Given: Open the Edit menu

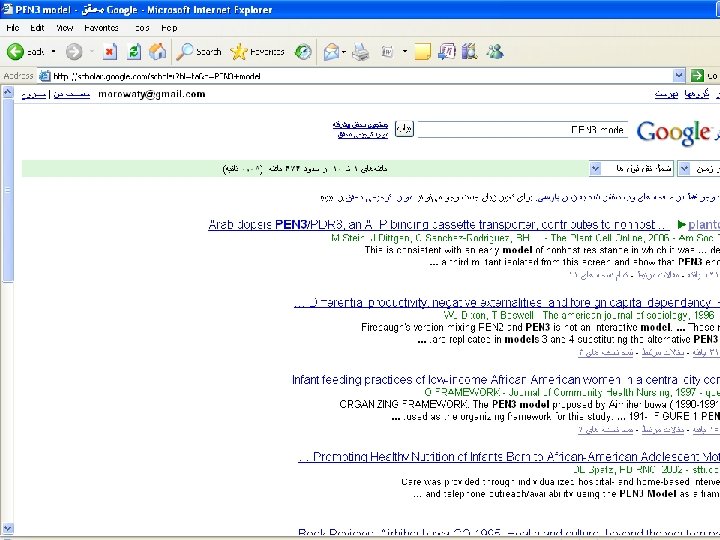Looking at the screenshot, I should pos(37,28).
